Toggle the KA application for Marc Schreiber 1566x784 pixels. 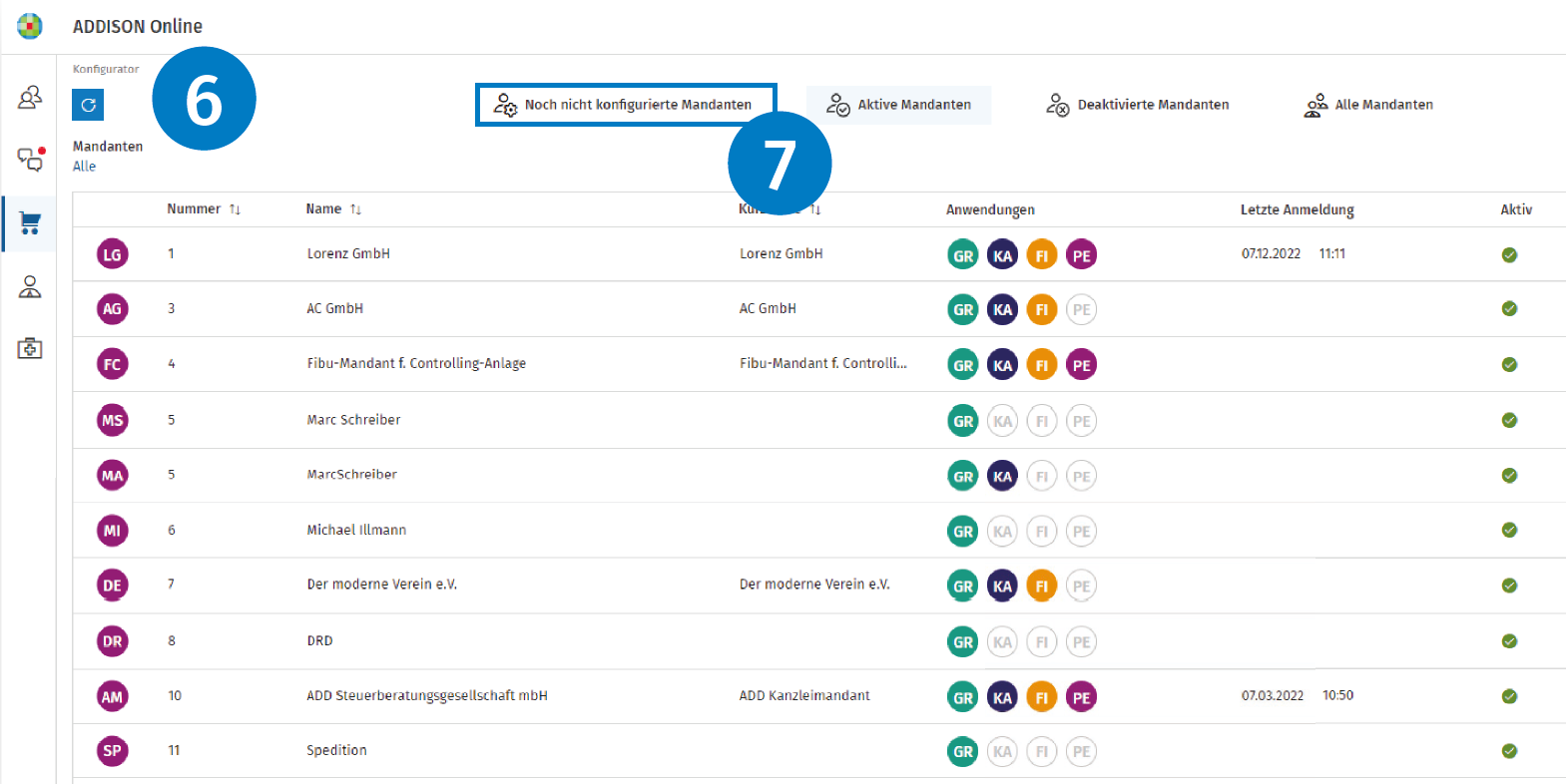coord(1002,421)
